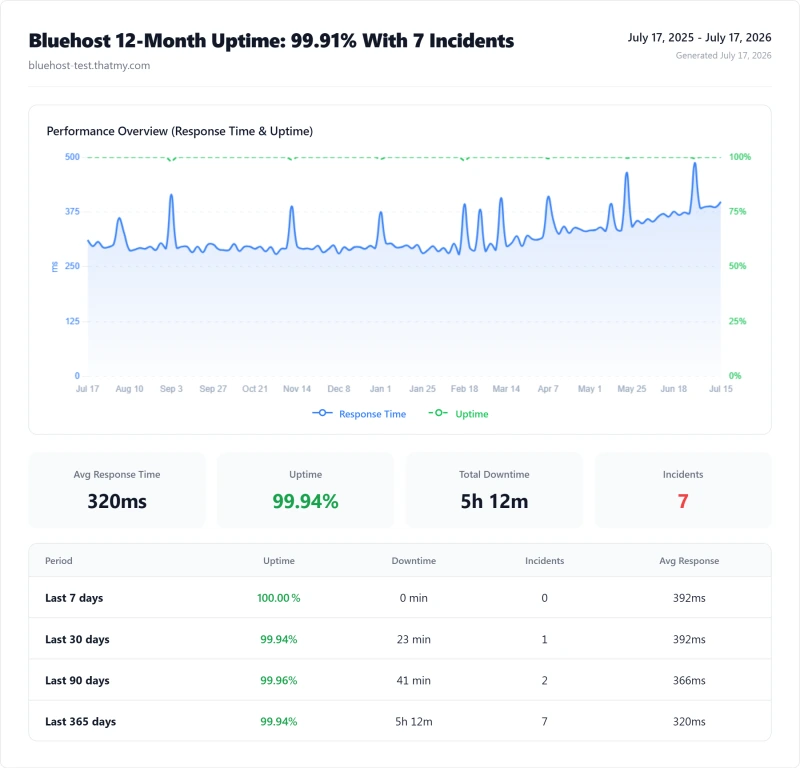Click the 320ms cell in Last 365 days row

click(x=689, y=722)
